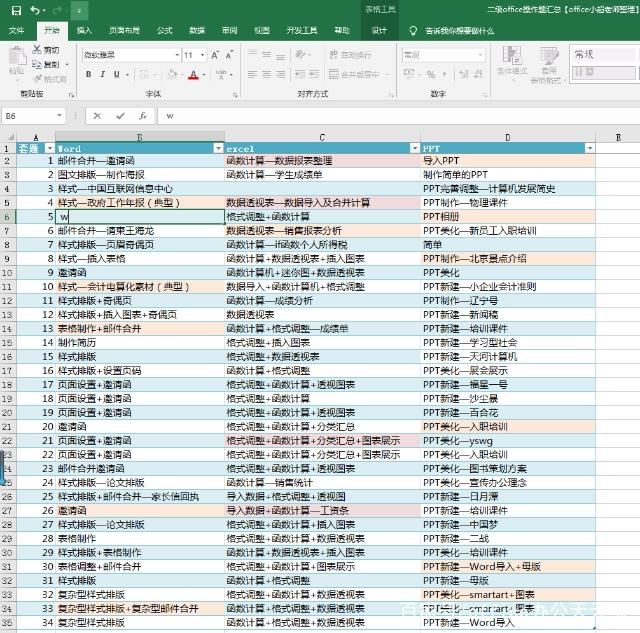
Task: Open the excel column filter dropdown
Action: pyautogui.click(x=415, y=148)
